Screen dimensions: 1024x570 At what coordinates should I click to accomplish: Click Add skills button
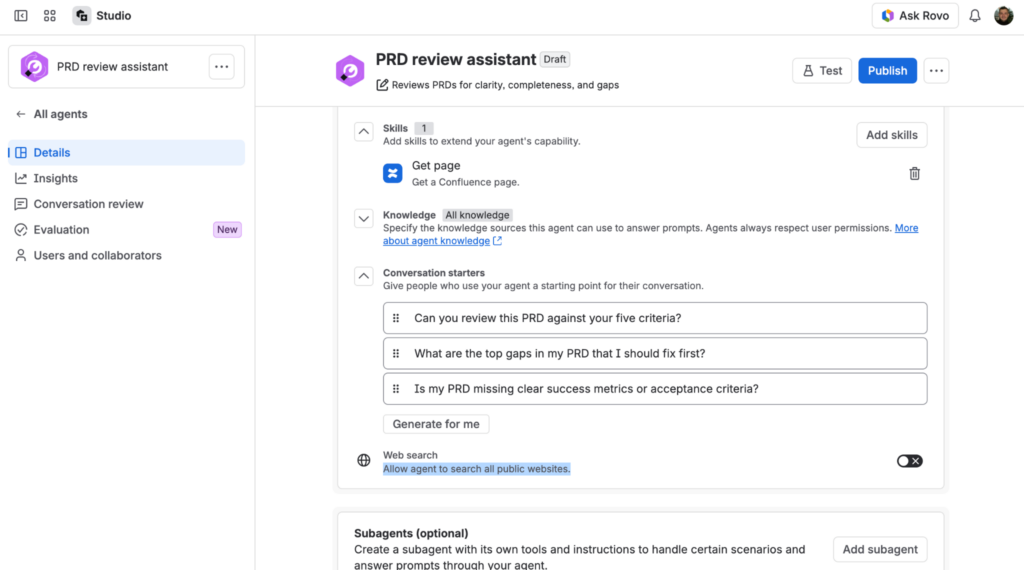891,135
